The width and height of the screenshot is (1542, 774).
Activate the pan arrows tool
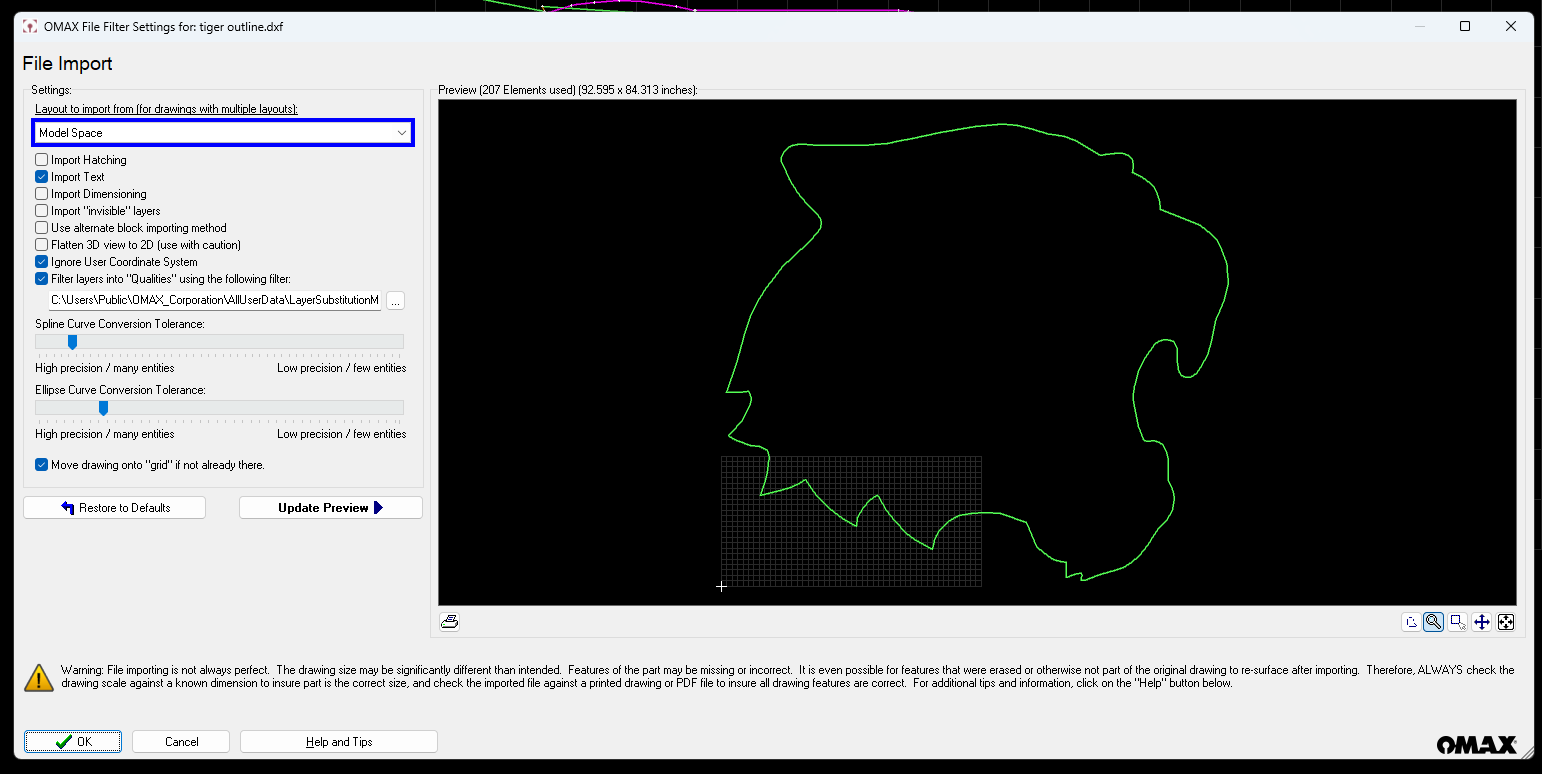(x=1481, y=622)
